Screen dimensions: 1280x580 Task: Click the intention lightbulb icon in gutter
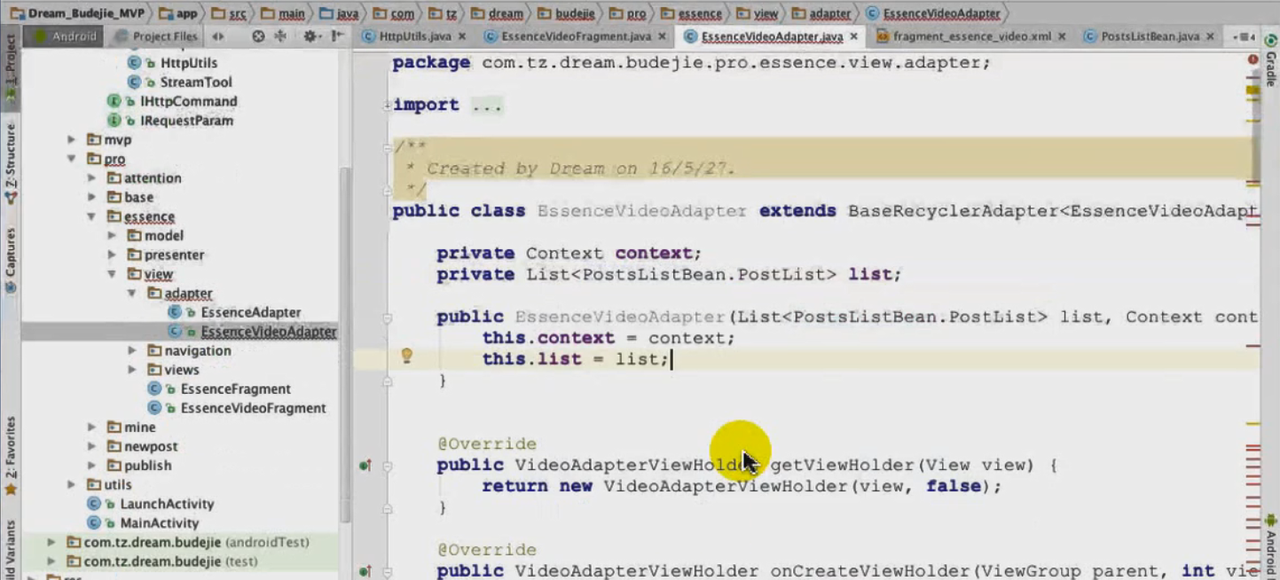pos(407,356)
